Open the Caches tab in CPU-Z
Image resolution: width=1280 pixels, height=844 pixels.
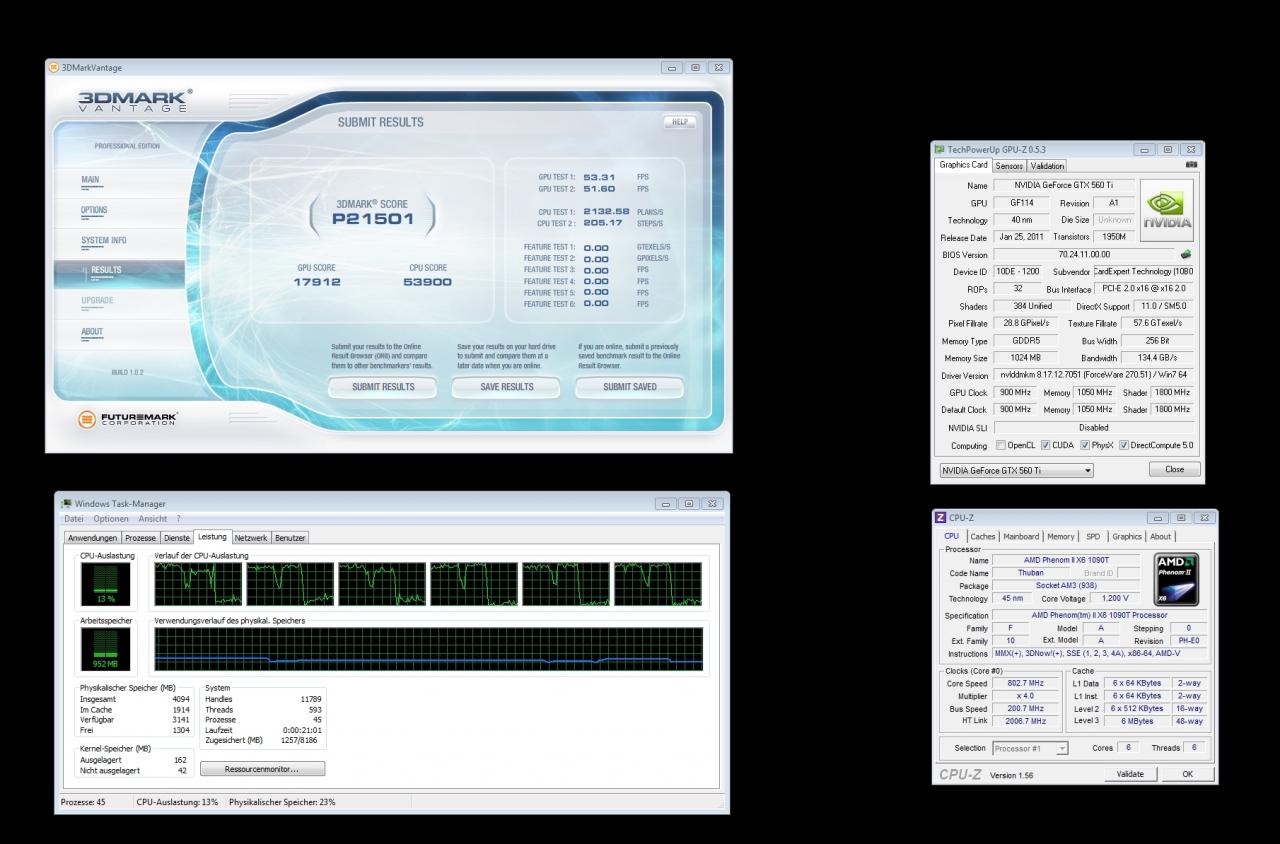[983, 537]
